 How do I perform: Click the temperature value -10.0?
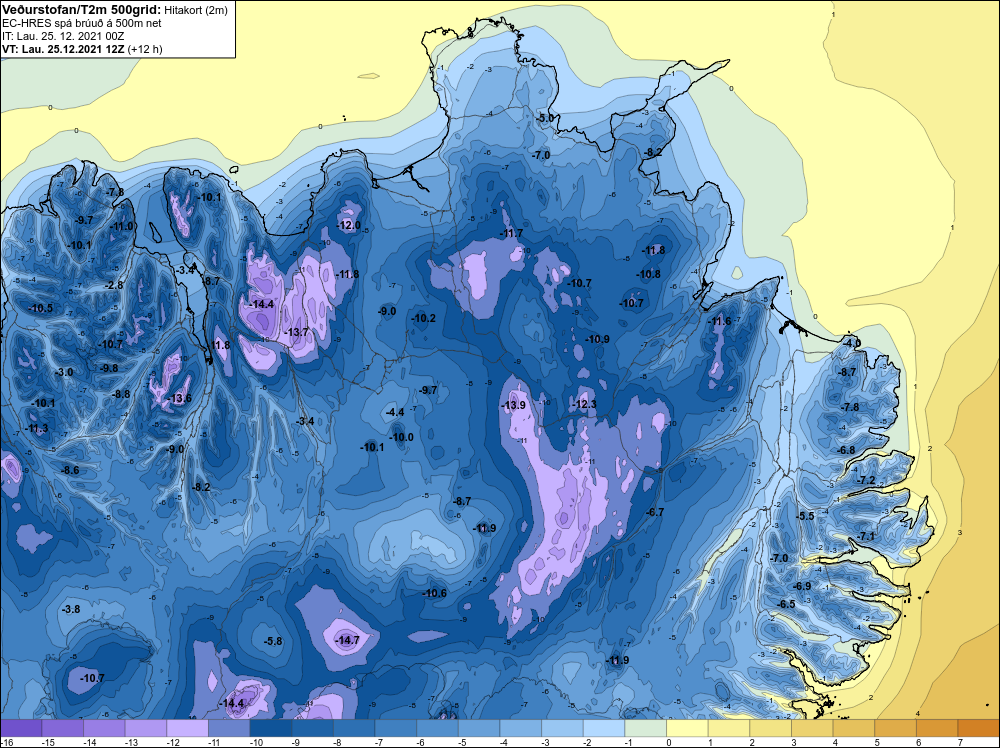(402, 437)
